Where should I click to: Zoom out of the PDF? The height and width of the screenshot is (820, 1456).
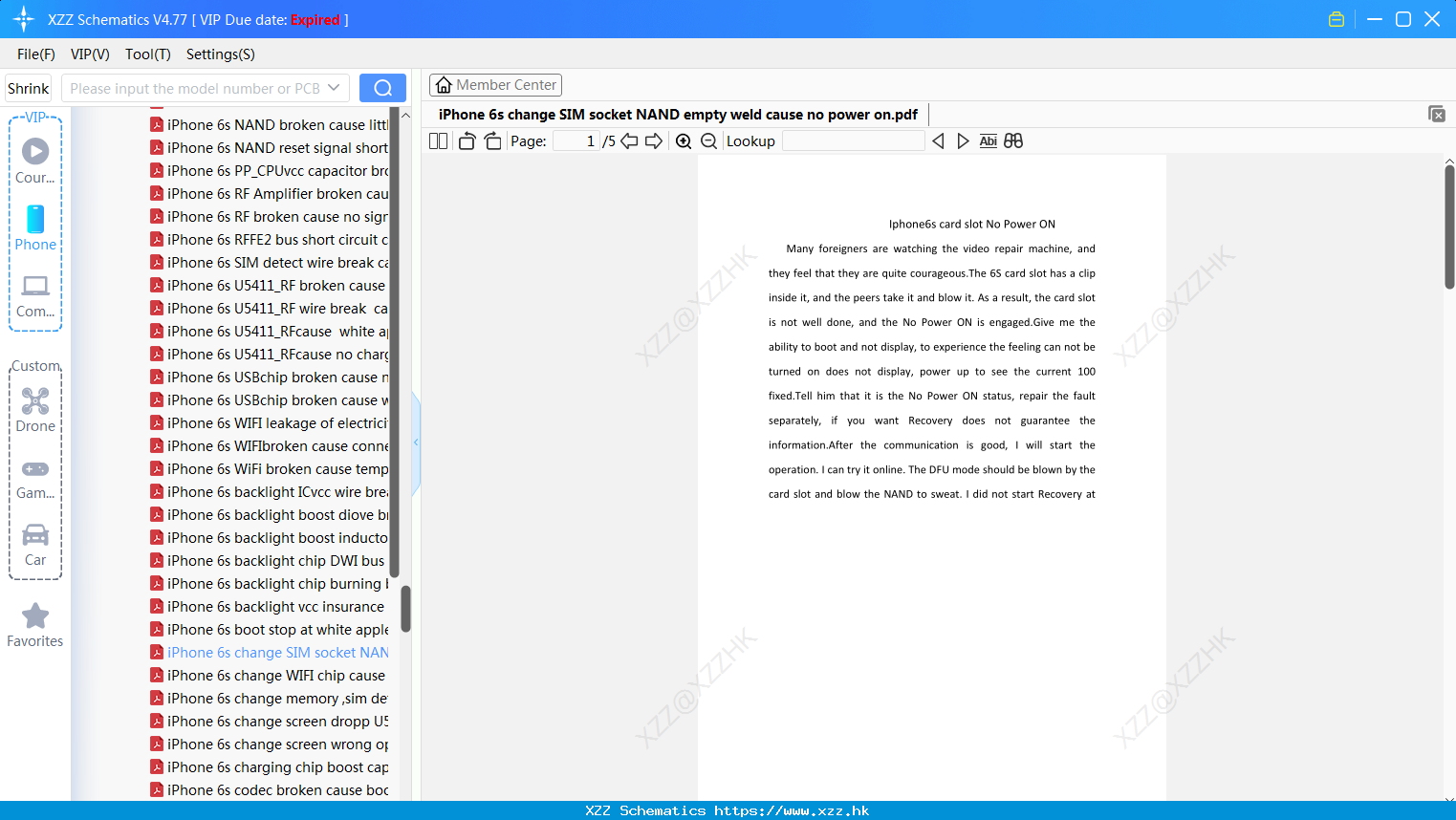click(x=708, y=141)
